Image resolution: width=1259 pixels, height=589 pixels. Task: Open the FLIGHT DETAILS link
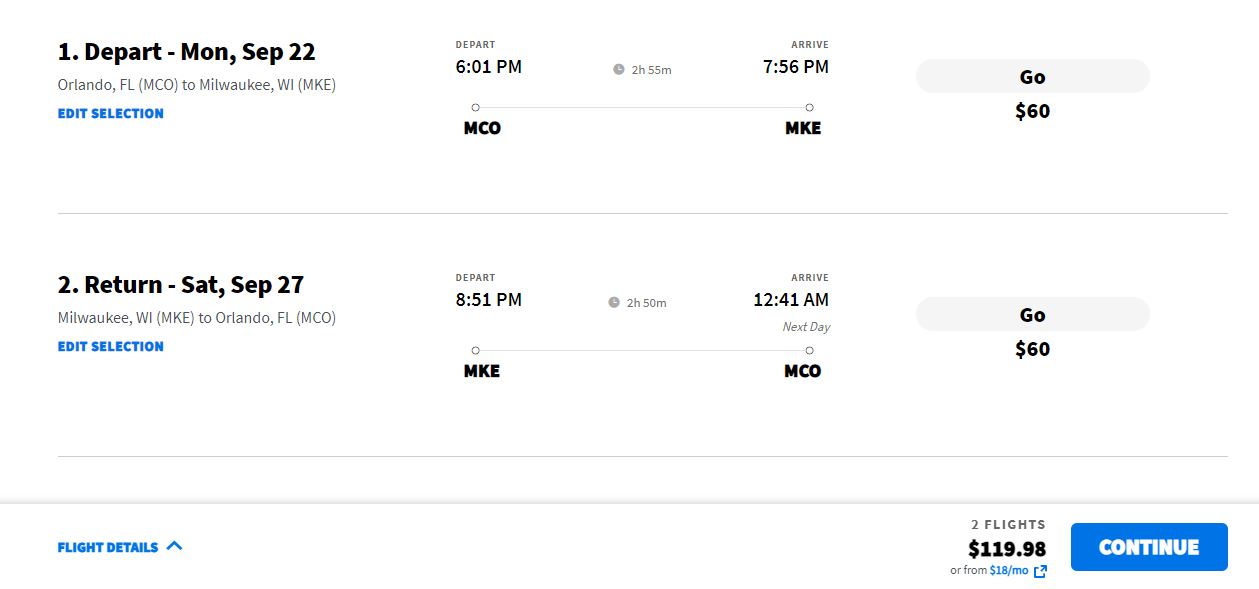(x=108, y=547)
